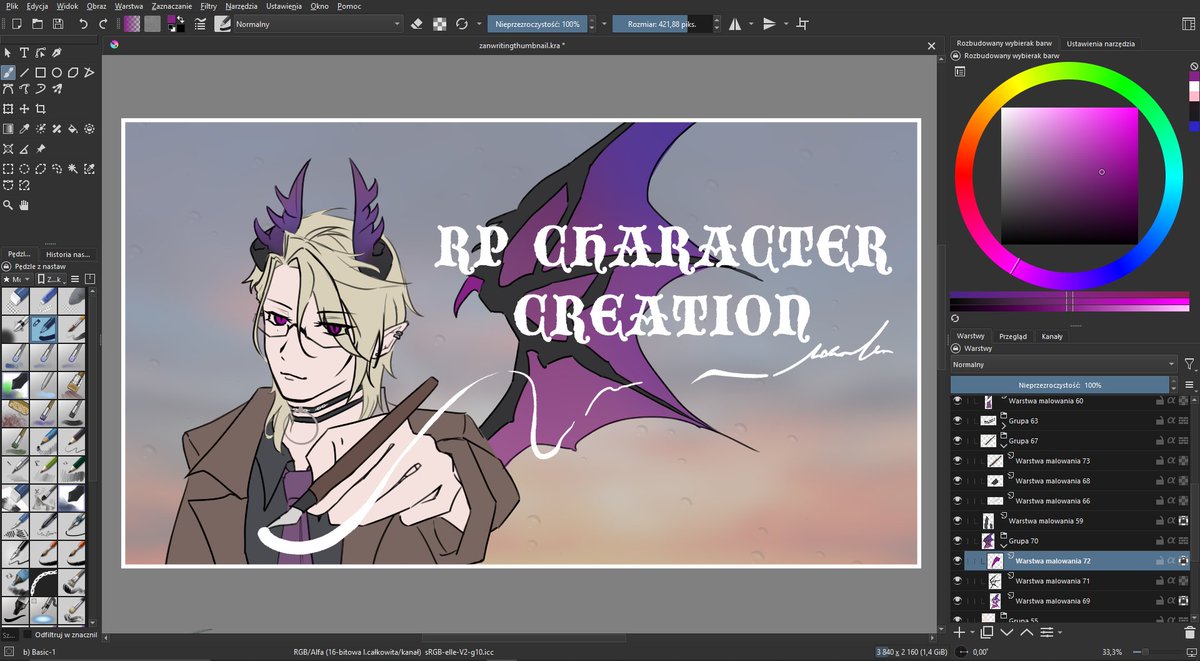Move the layer down with the arrow
Image resolution: width=1200 pixels, height=661 pixels.
click(1007, 632)
